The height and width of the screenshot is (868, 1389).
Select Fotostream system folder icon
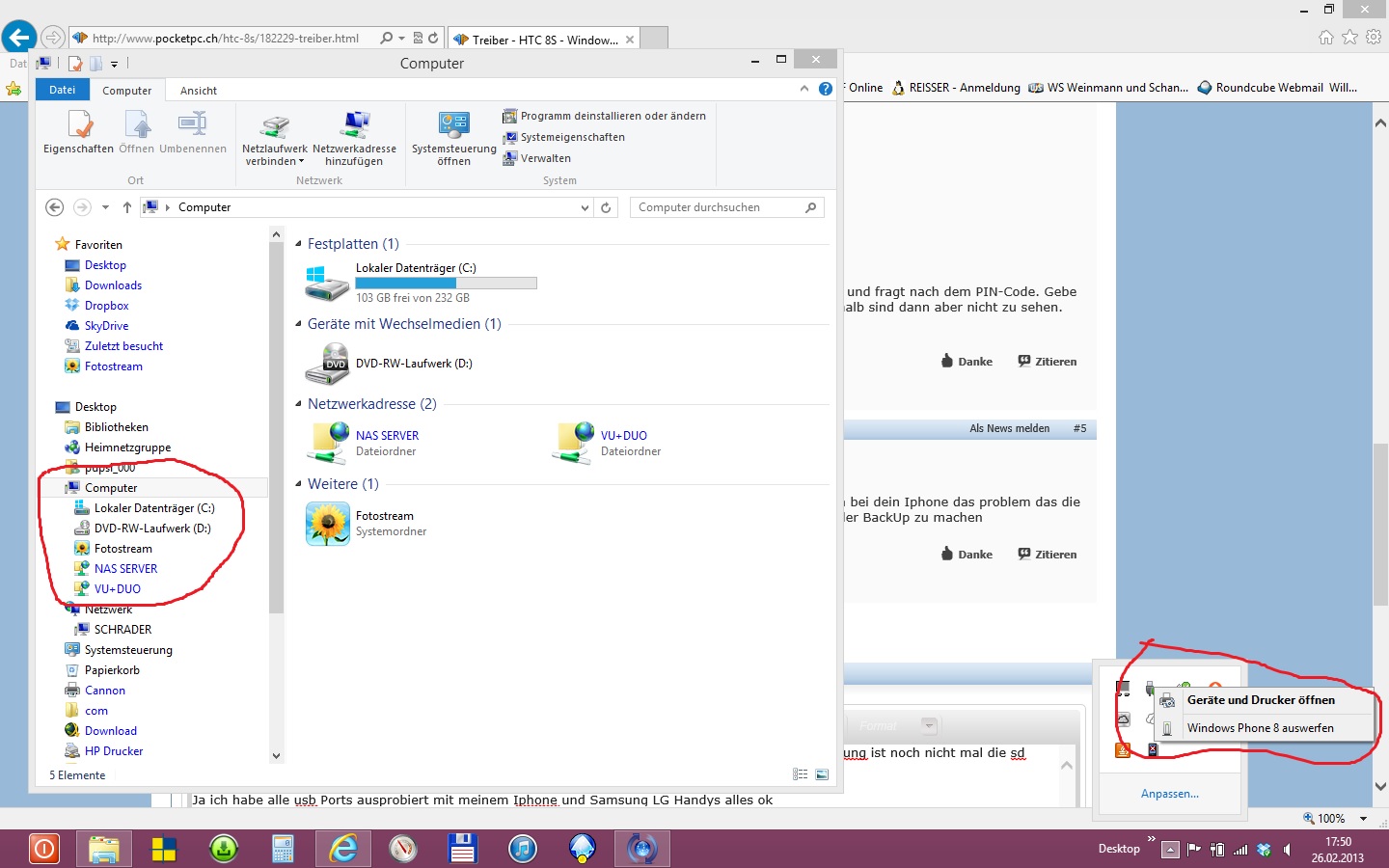(328, 524)
